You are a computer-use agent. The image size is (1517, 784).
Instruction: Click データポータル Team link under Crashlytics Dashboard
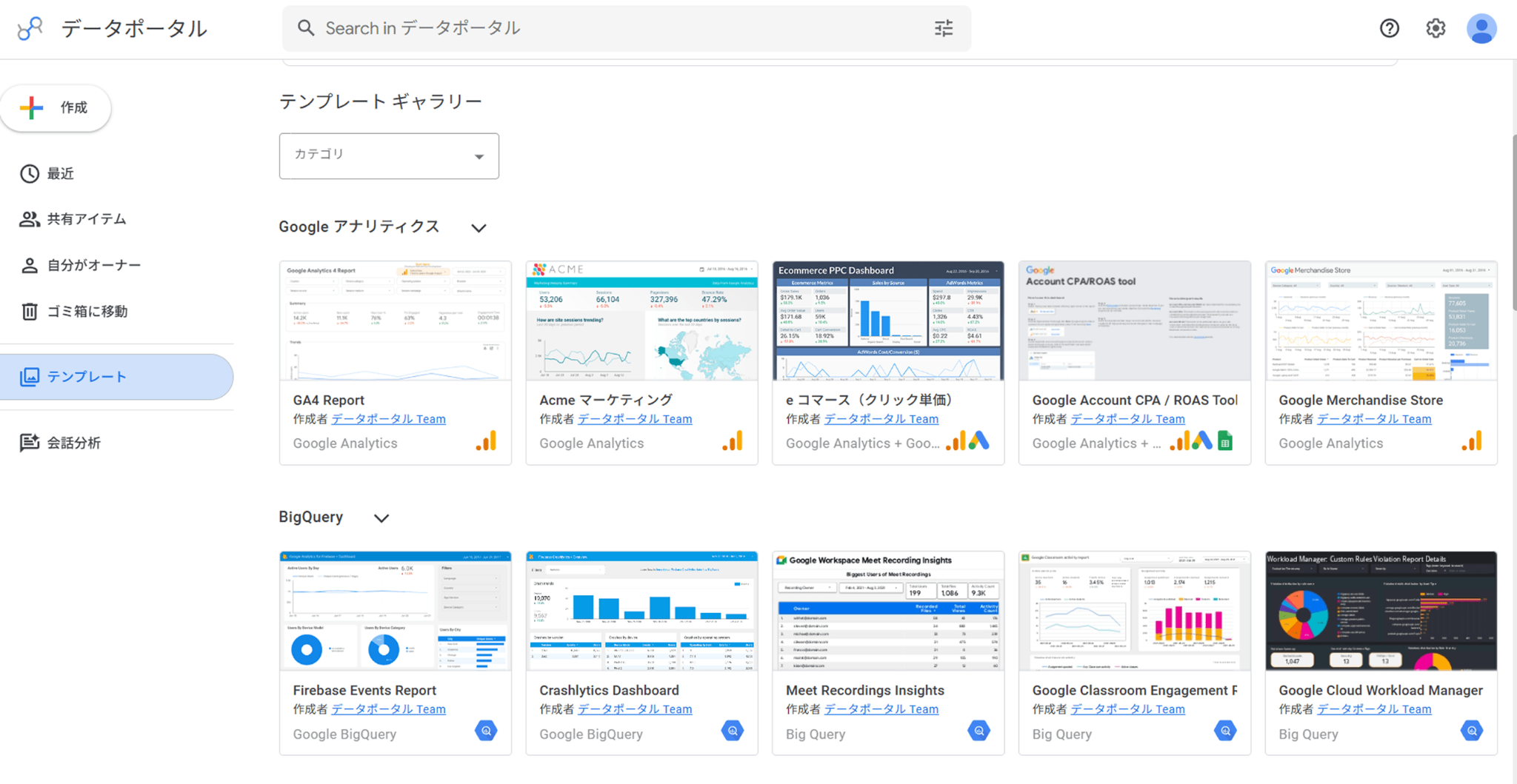635,709
